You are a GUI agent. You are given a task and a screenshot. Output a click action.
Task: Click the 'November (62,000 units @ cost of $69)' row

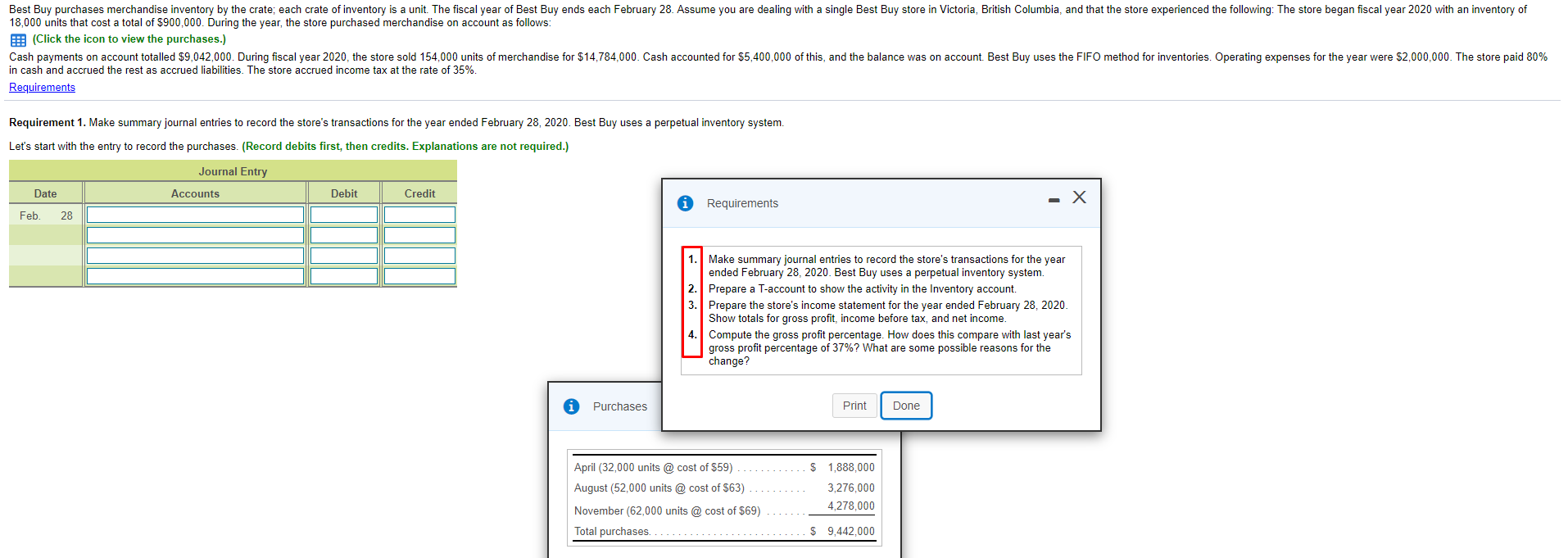tap(667, 511)
